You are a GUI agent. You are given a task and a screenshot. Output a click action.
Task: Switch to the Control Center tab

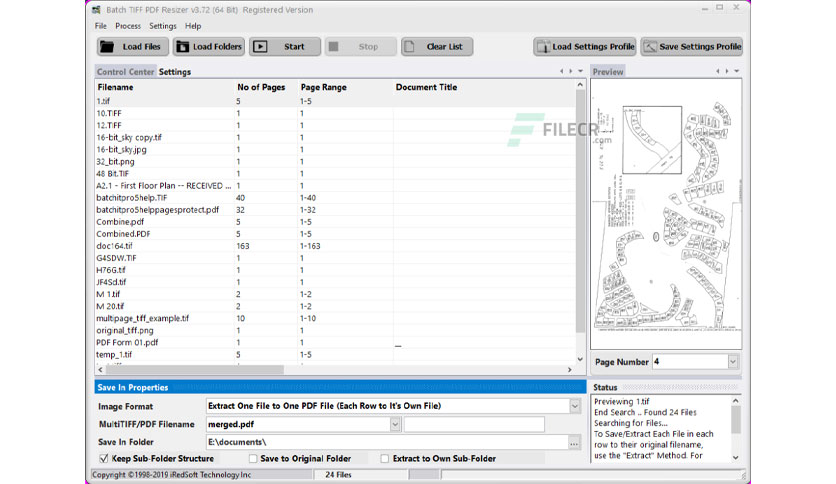pos(125,71)
